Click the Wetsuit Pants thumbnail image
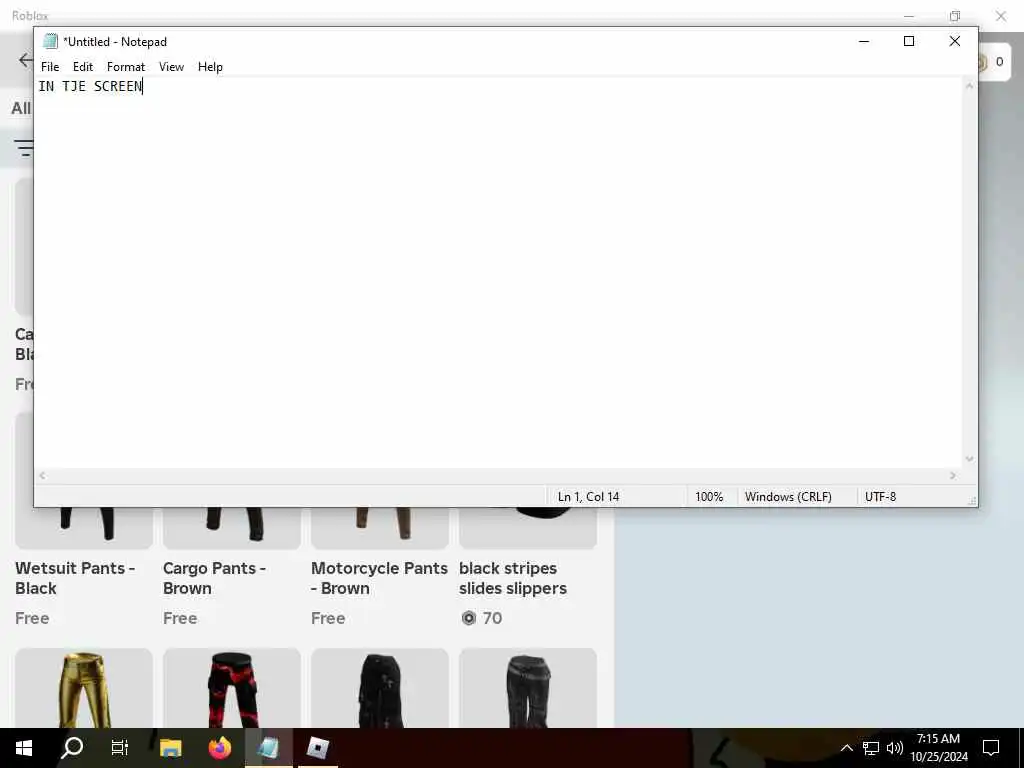 tap(84, 528)
